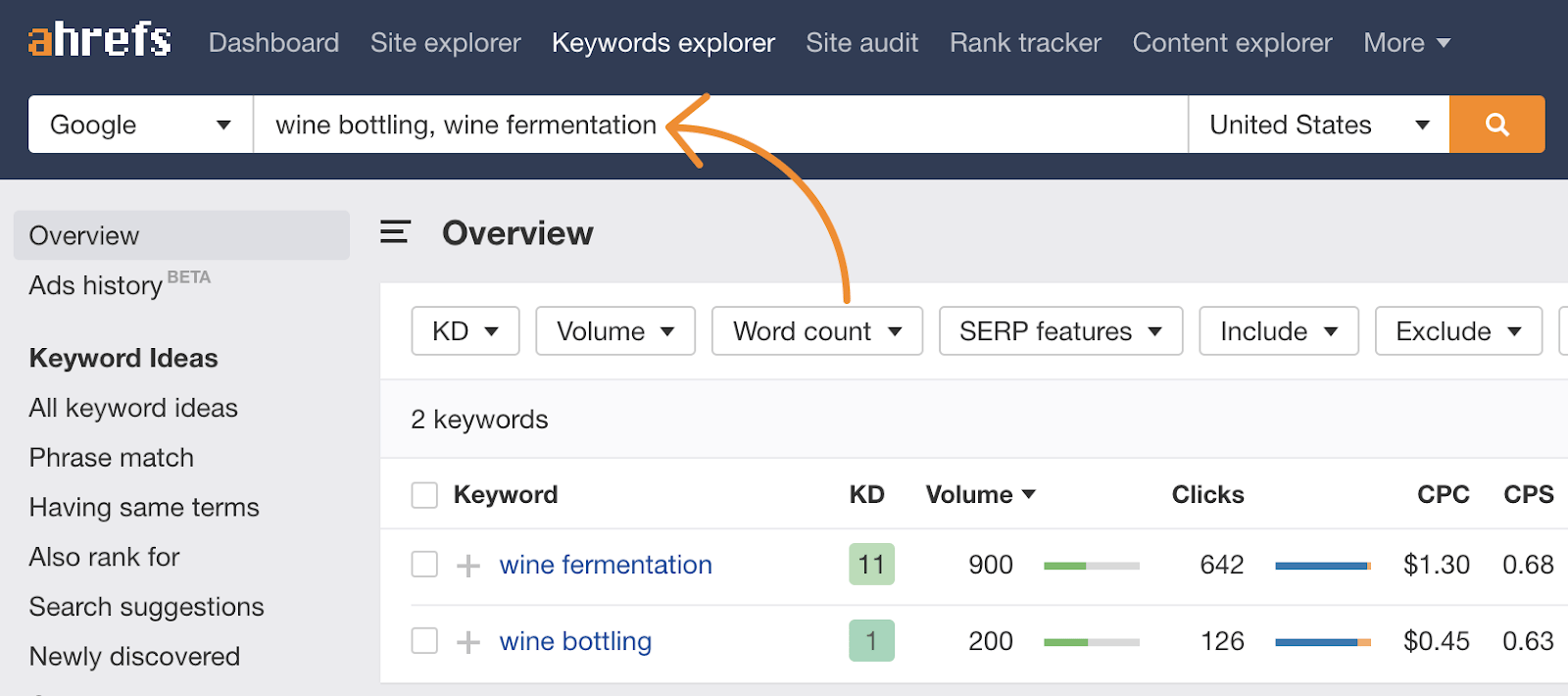The height and width of the screenshot is (696, 1568).
Task: Open the United States country dropdown
Action: coord(1319,124)
